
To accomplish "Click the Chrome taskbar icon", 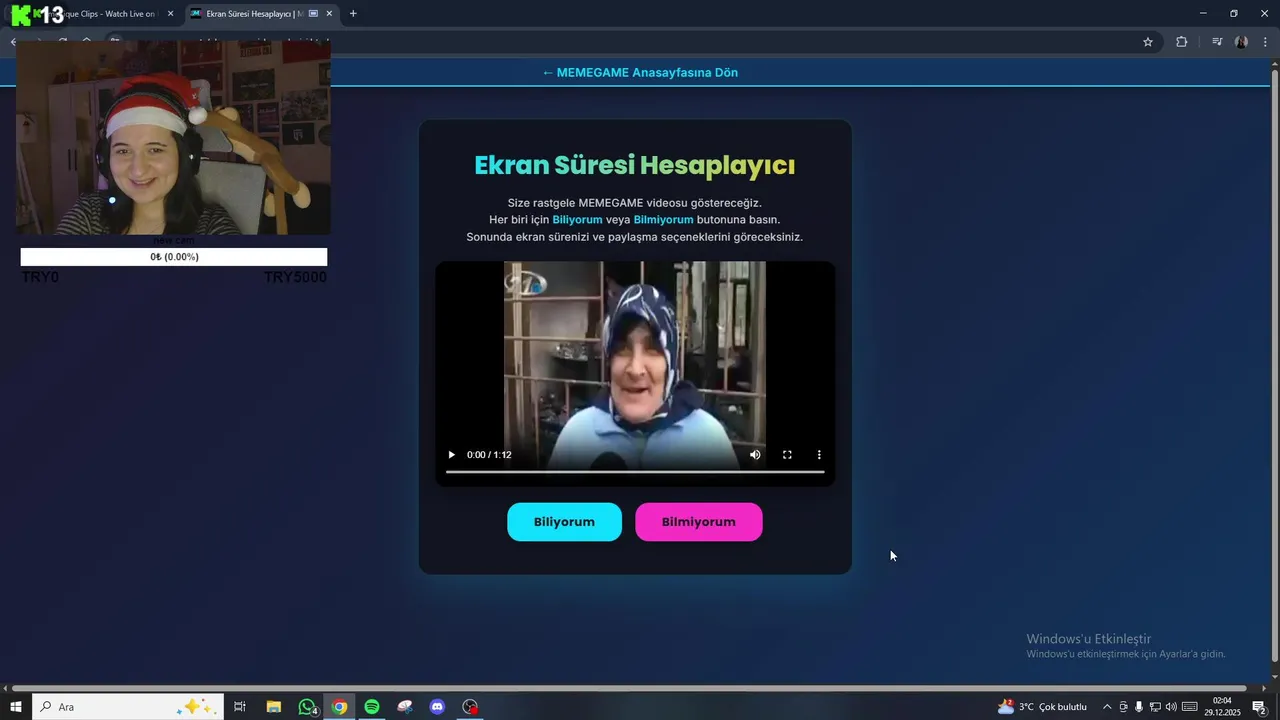I will [339, 707].
